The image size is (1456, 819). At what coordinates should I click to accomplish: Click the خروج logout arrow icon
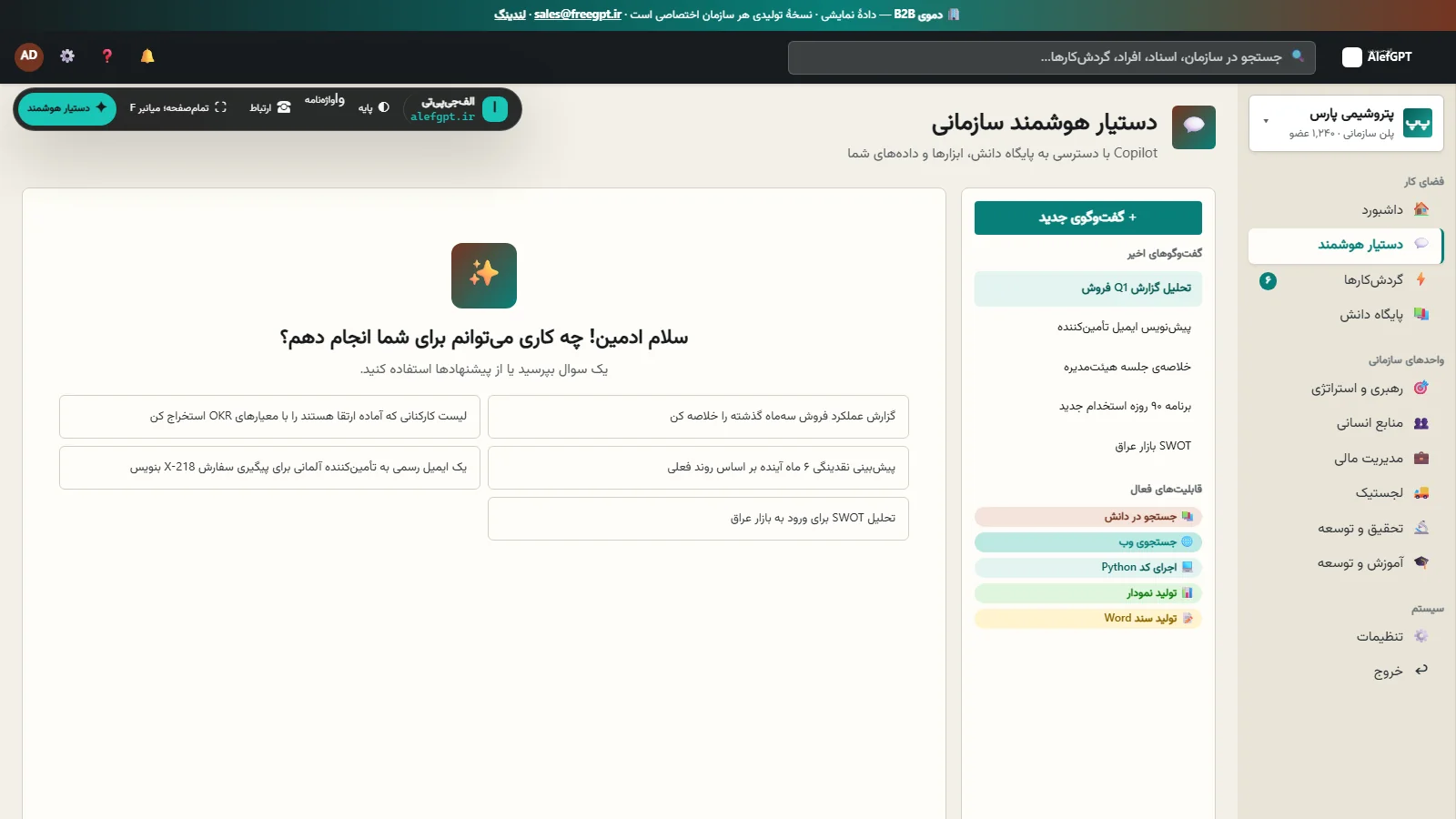click(1421, 671)
